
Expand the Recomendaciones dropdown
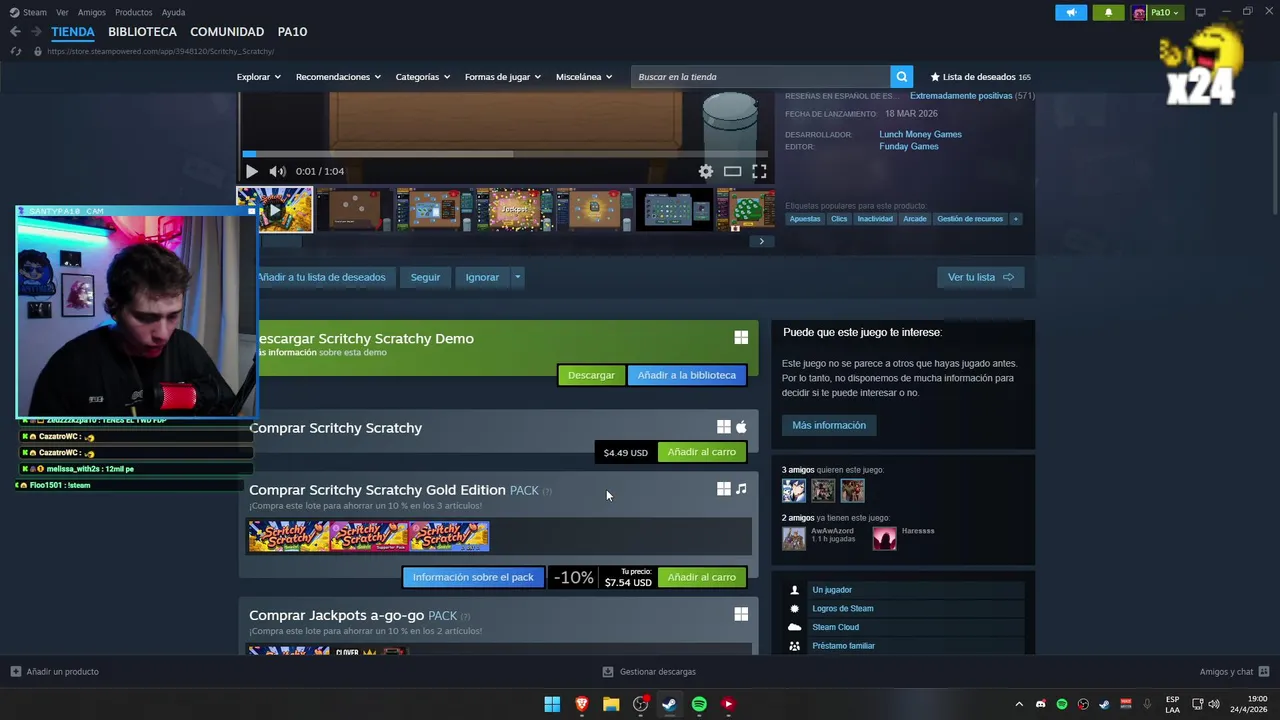[x=338, y=77]
